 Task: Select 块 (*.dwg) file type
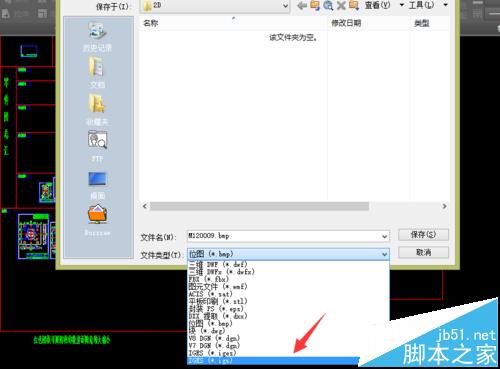point(288,331)
